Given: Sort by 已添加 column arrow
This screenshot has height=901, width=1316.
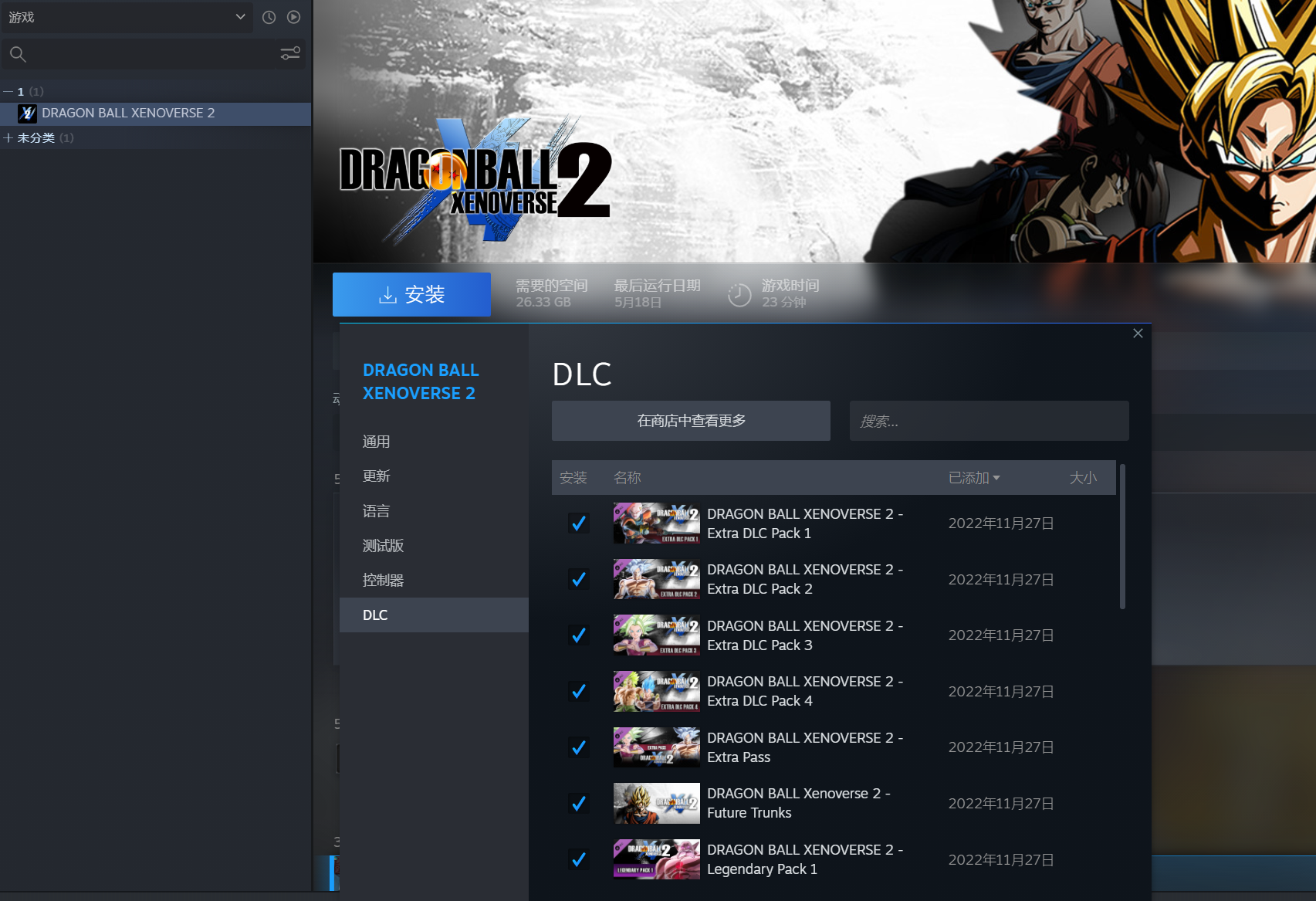Looking at the screenshot, I should pos(996,478).
